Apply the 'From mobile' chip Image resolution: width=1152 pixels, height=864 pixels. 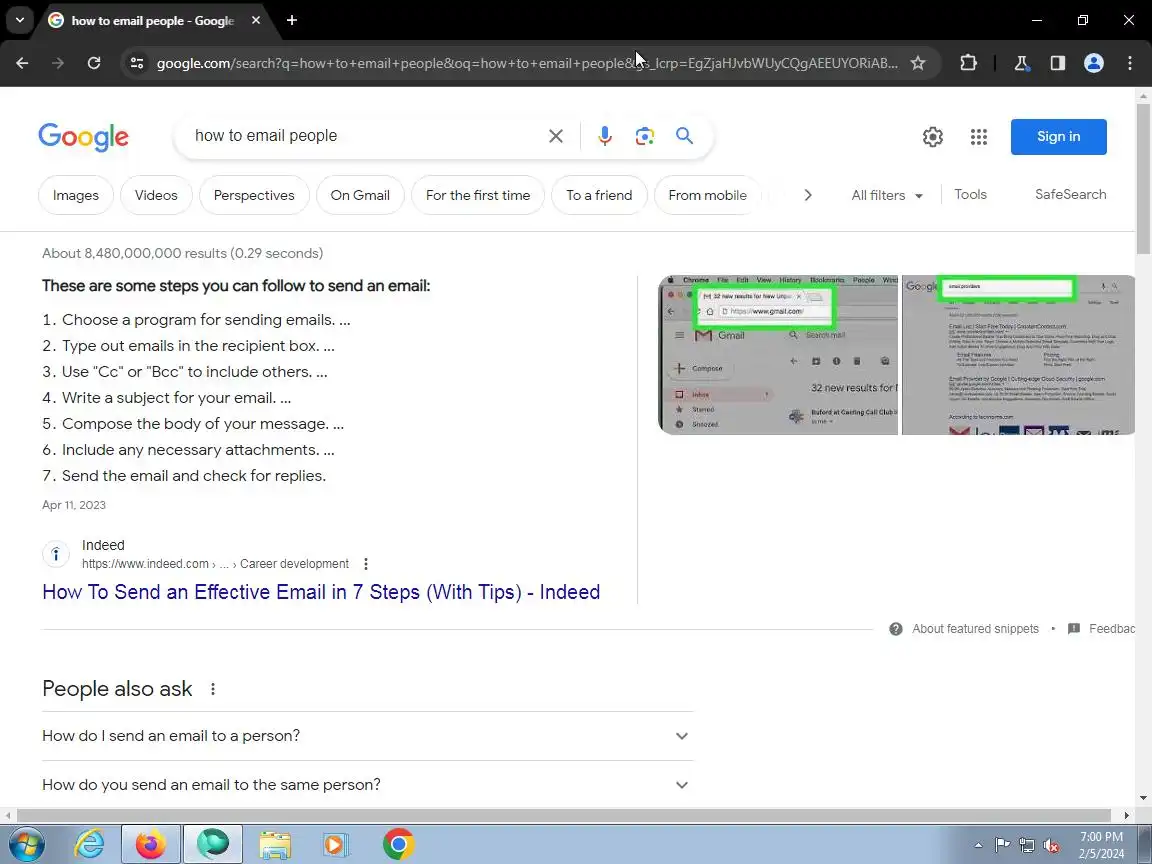point(707,195)
